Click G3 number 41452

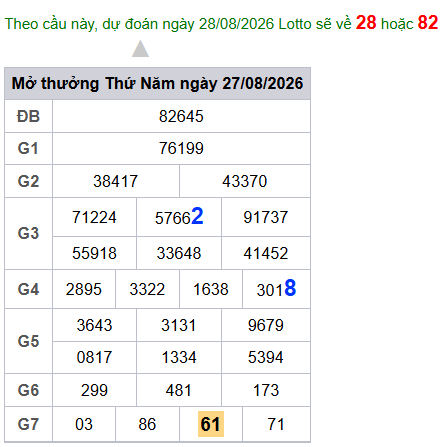(266, 253)
